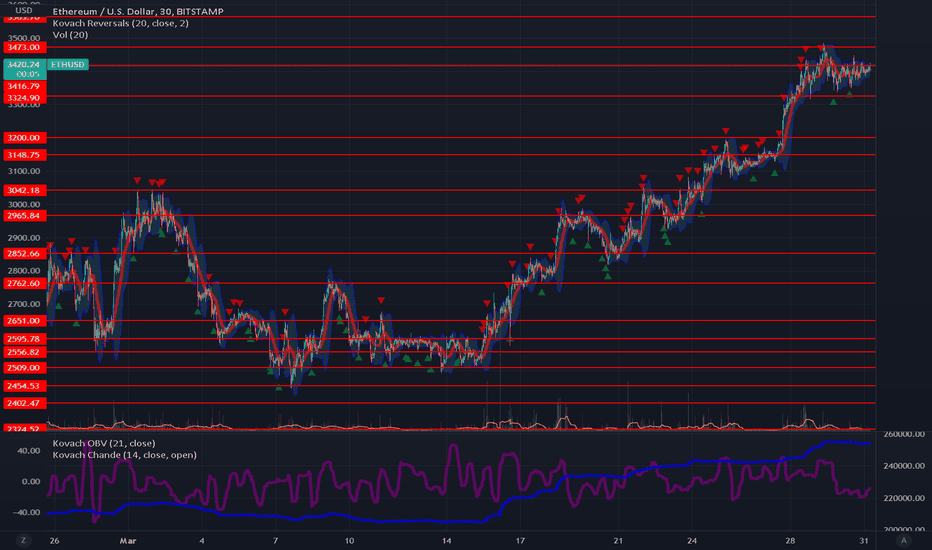The image size is (932, 550).
Task: Select the 2852.66 price level label
Action: [x=24, y=253]
